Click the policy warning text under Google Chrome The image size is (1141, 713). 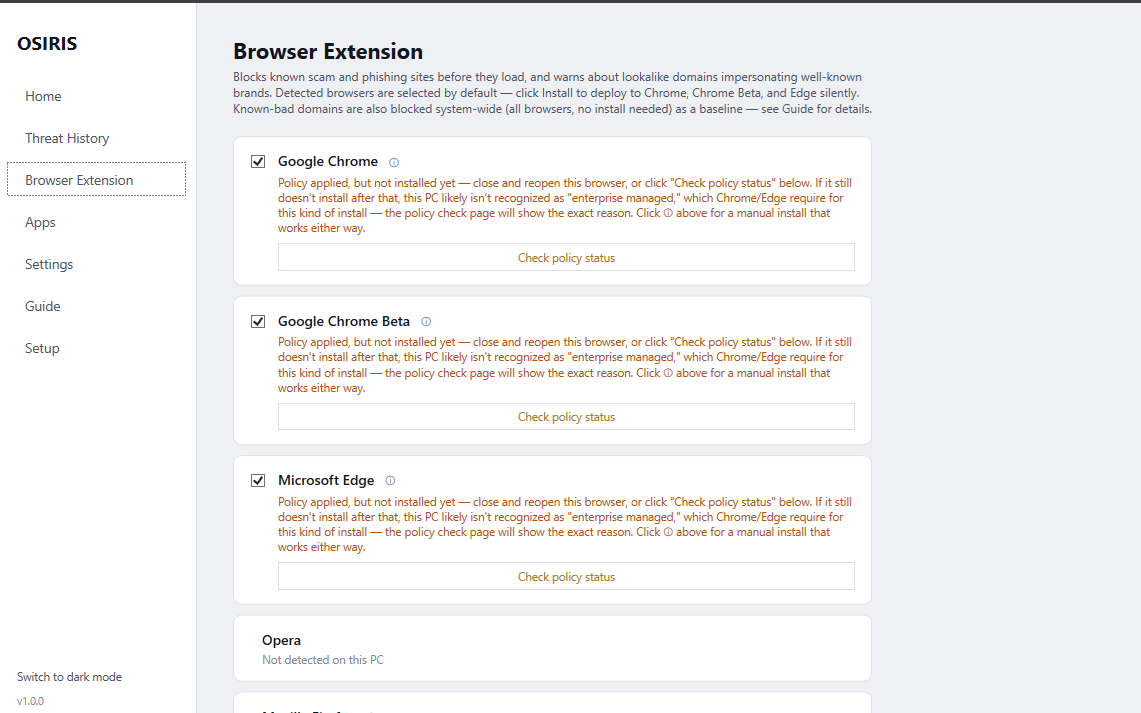point(565,205)
